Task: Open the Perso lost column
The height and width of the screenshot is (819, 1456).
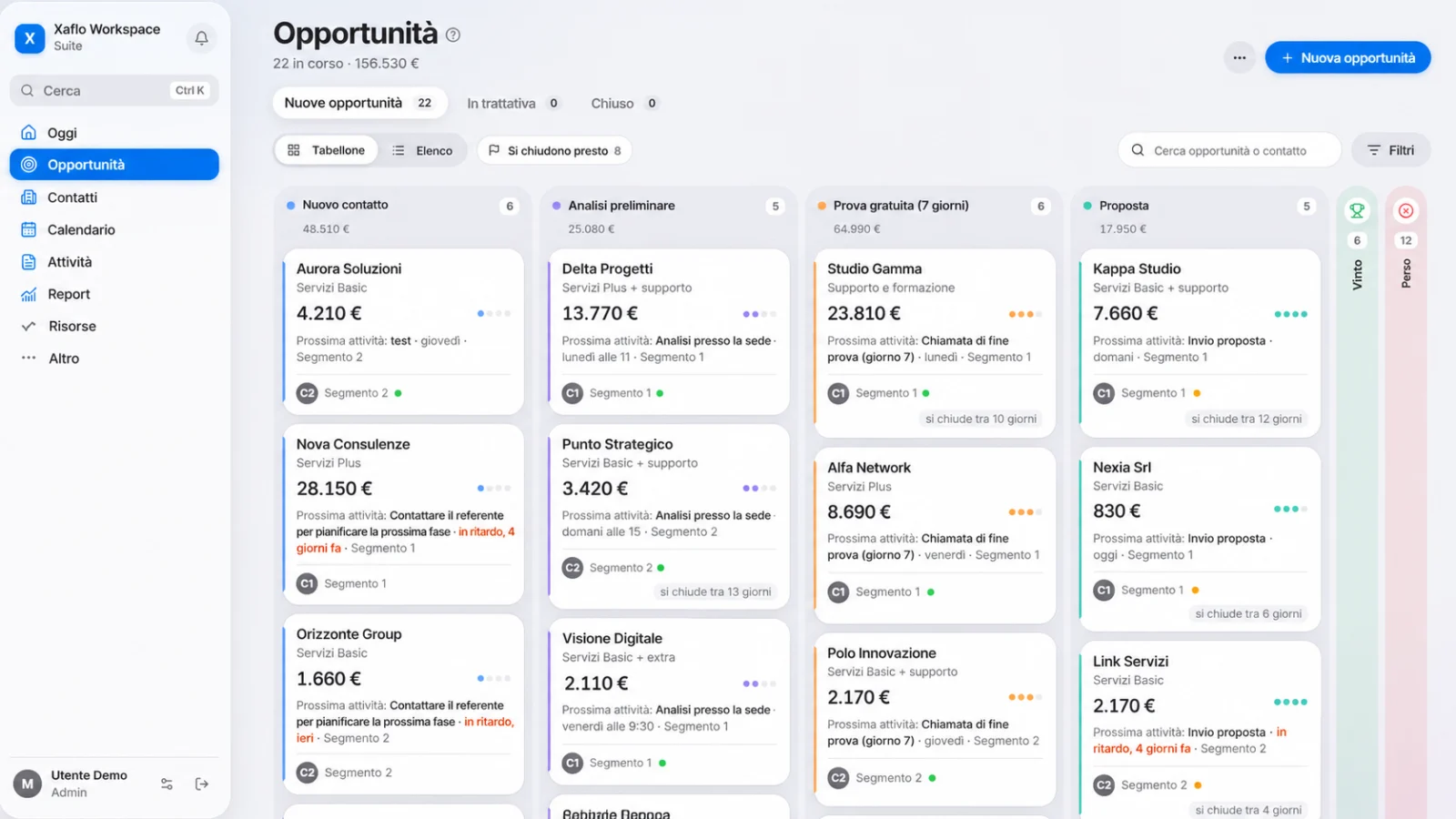Action: pos(1406,211)
